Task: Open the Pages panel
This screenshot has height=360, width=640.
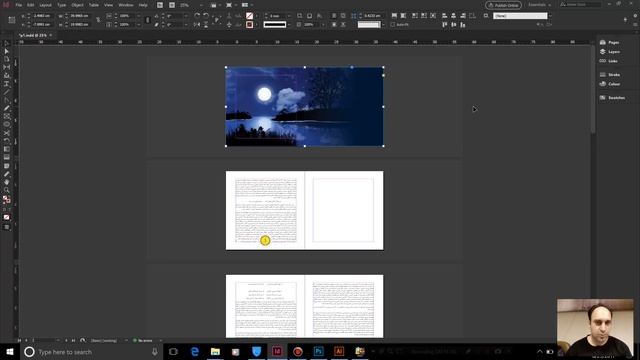Action: [x=610, y=42]
